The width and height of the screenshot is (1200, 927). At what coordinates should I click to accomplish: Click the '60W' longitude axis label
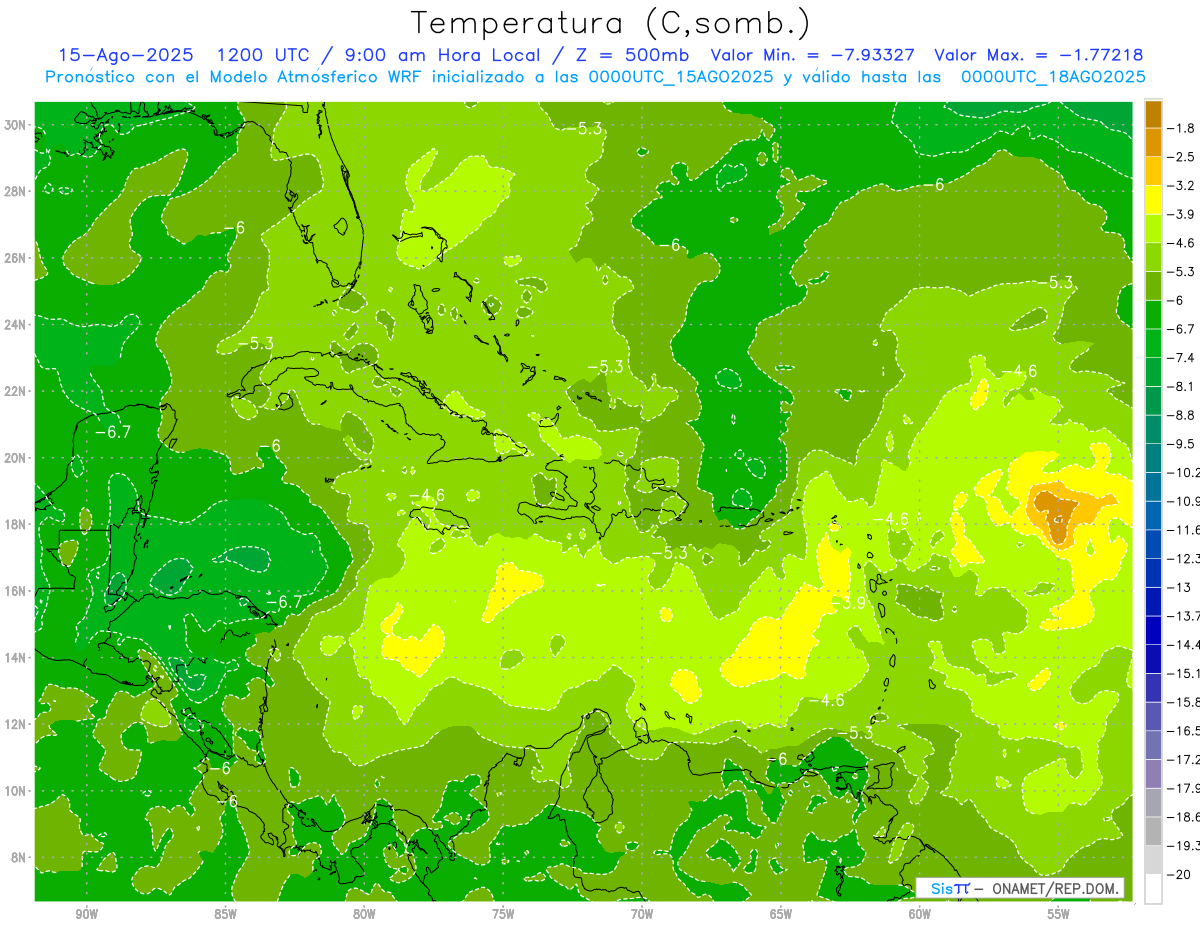(920, 914)
